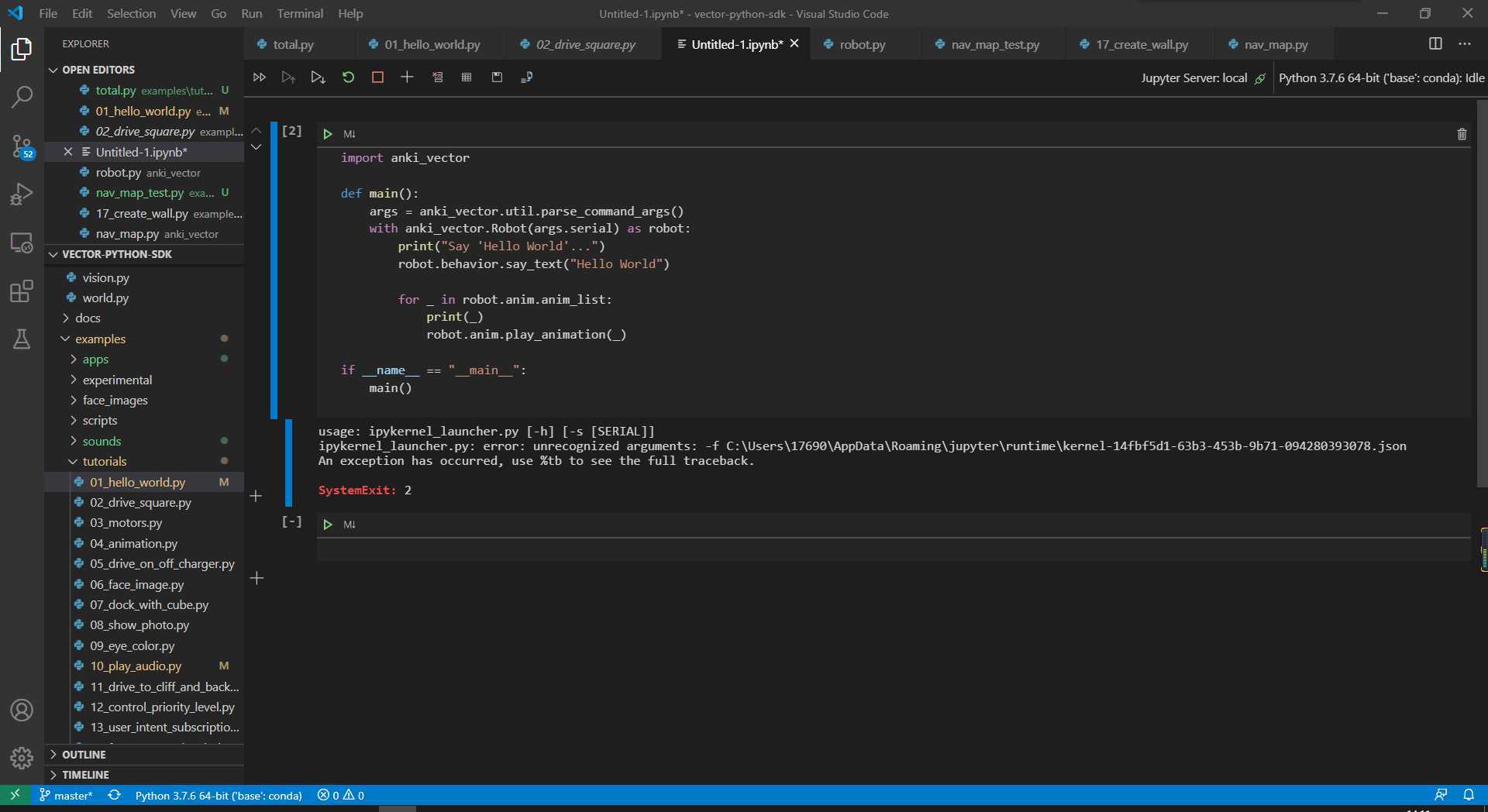Convert cell [2] to Markdown

[x=350, y=134]
